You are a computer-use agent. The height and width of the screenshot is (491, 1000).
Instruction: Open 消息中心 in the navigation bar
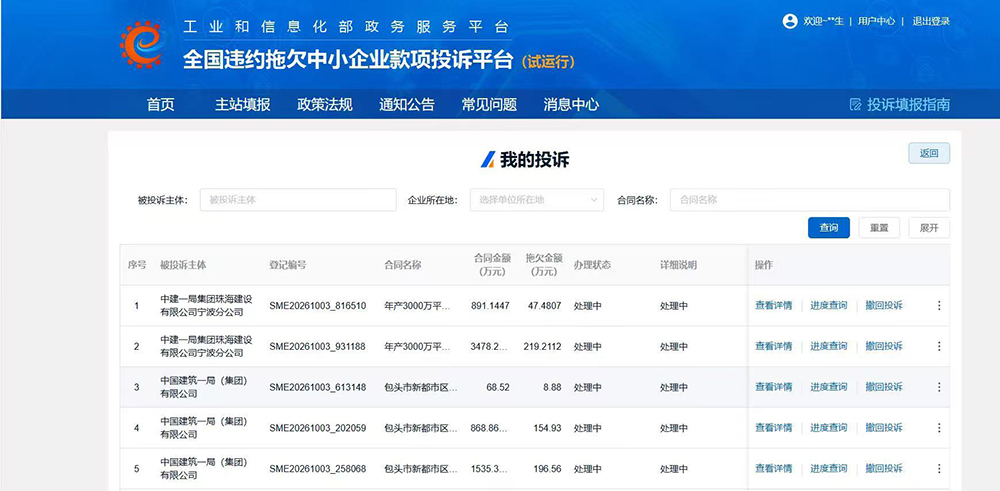571,105
